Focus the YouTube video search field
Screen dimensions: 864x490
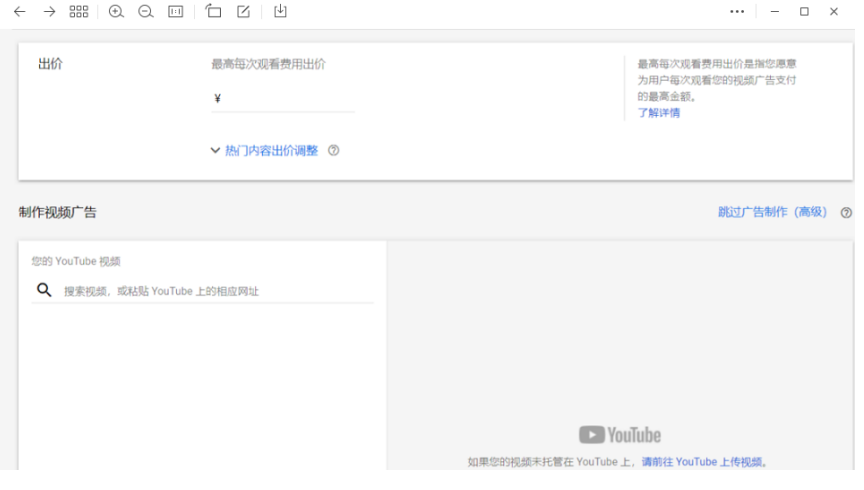(x=203, y=290)
